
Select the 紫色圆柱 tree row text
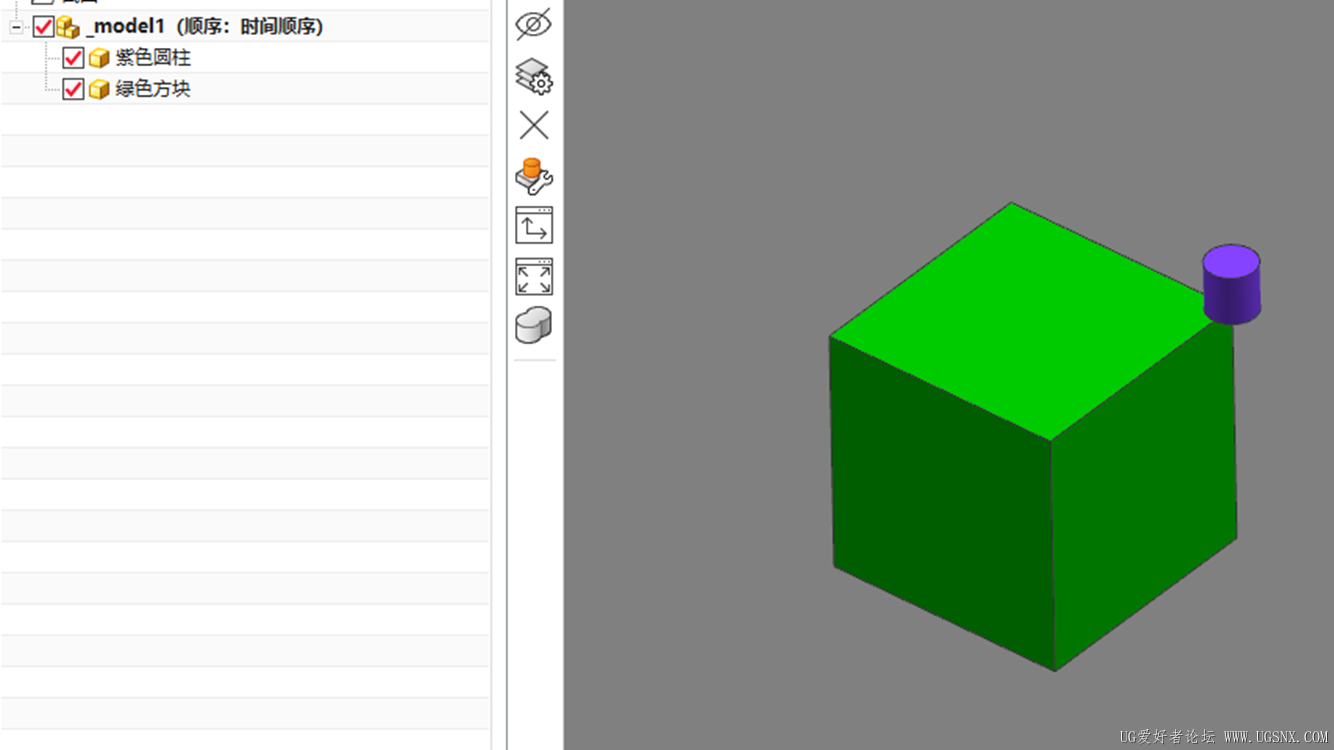coord(153,58)
